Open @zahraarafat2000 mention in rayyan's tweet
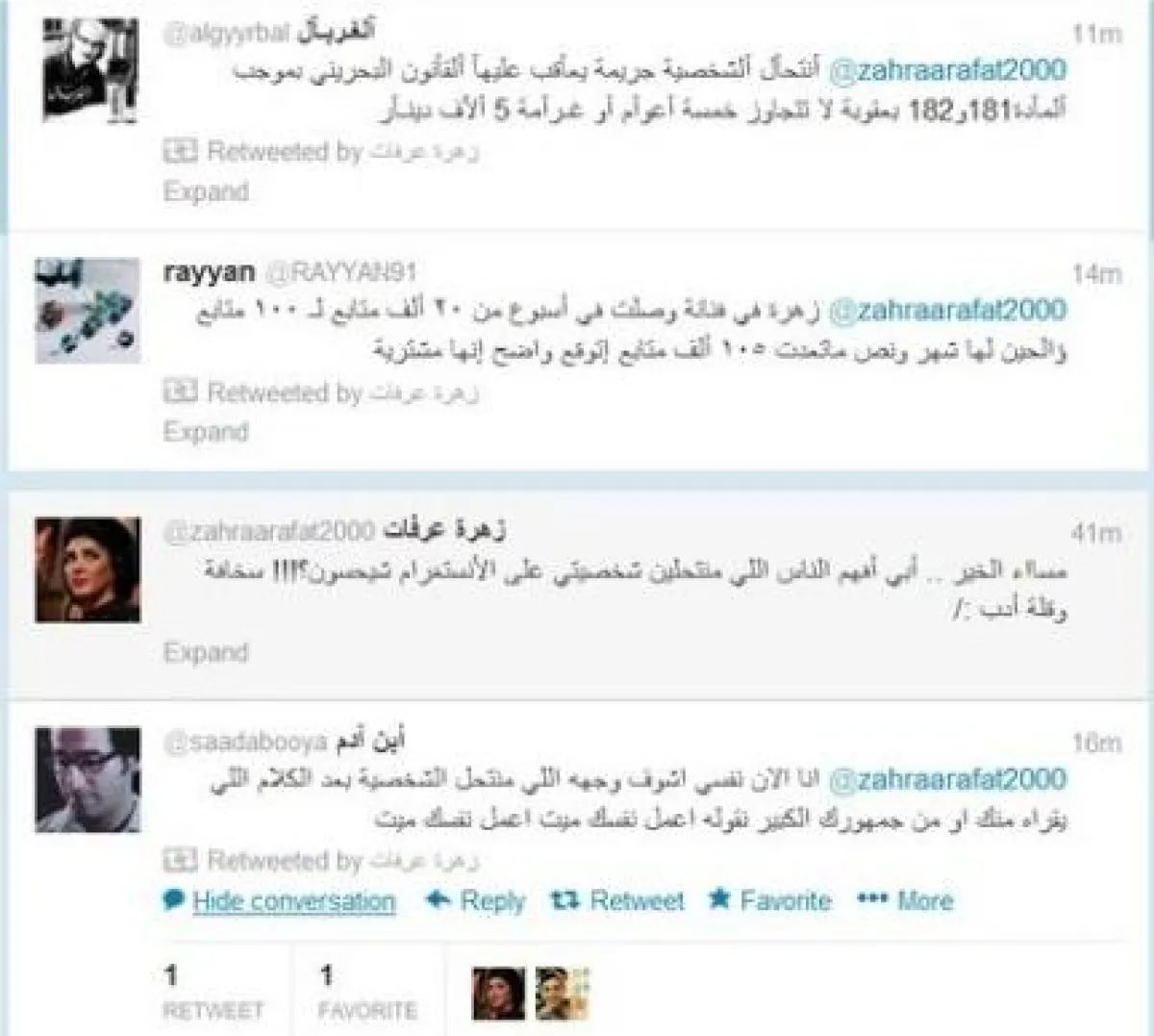Screen dimensions: 1154x1036 [x=947, y=311]
